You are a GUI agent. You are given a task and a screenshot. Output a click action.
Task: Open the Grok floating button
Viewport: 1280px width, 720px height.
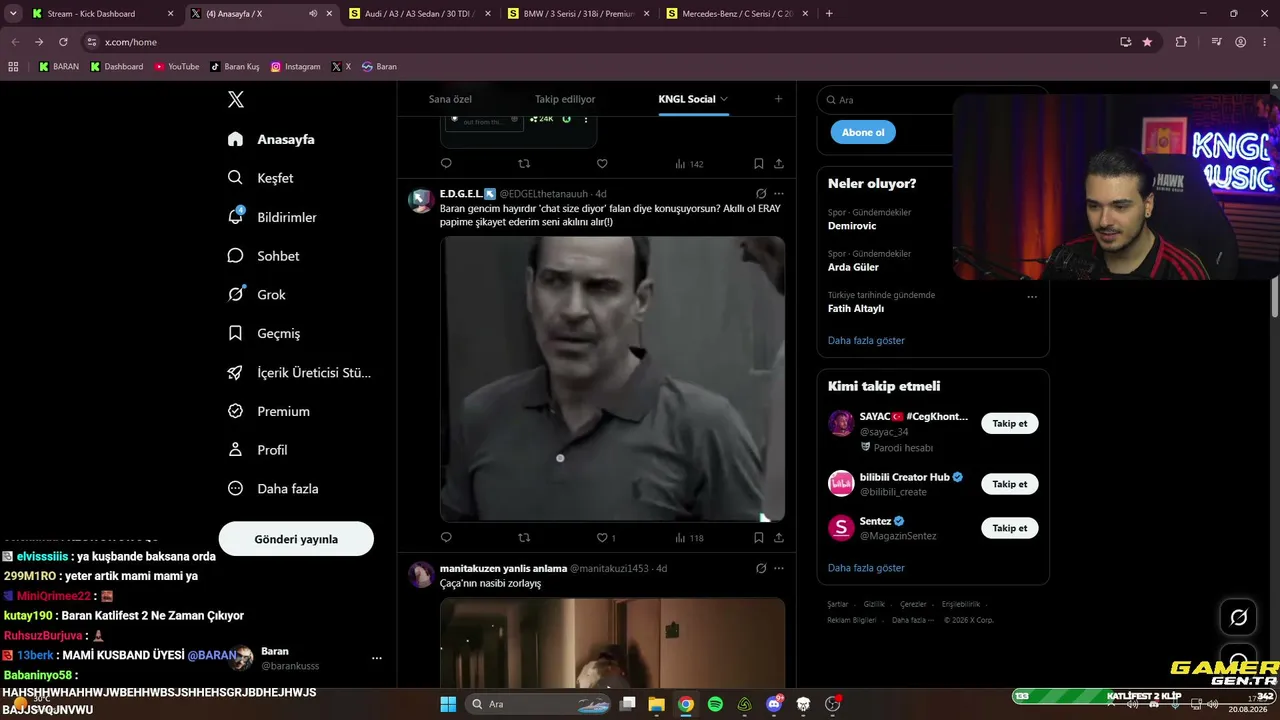[x=1238, y=617]
